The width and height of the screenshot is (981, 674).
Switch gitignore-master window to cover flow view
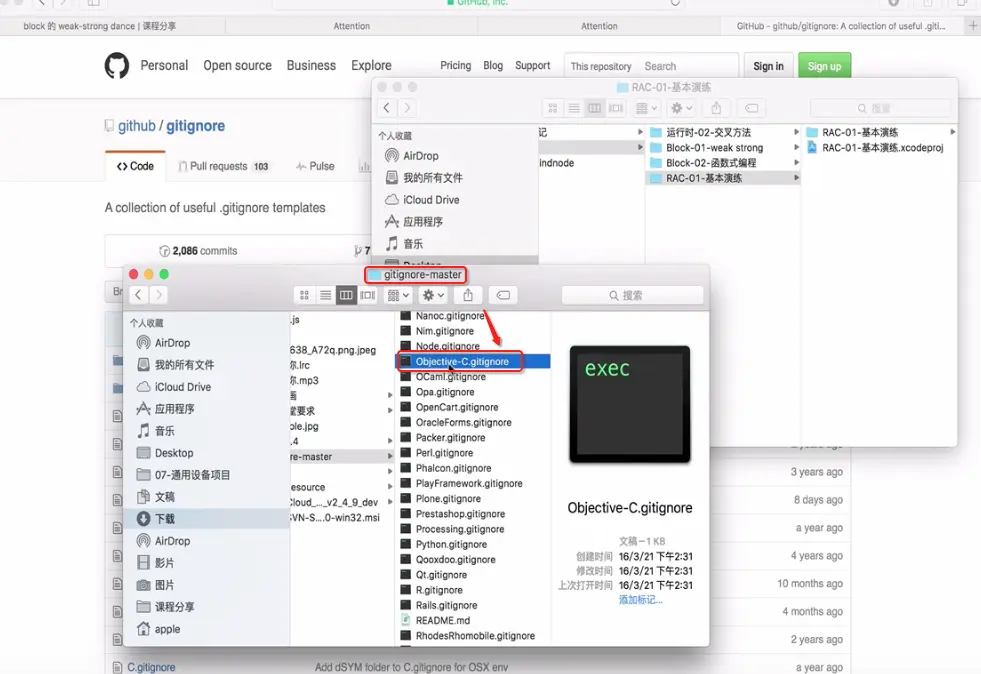point(367,295)
